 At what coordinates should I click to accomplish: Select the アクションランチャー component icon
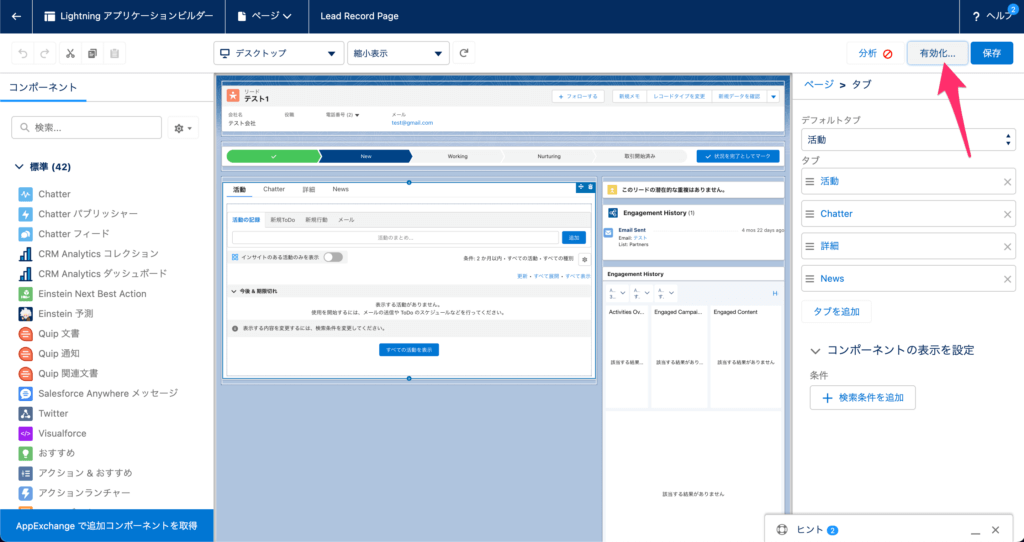coord(25,493)
